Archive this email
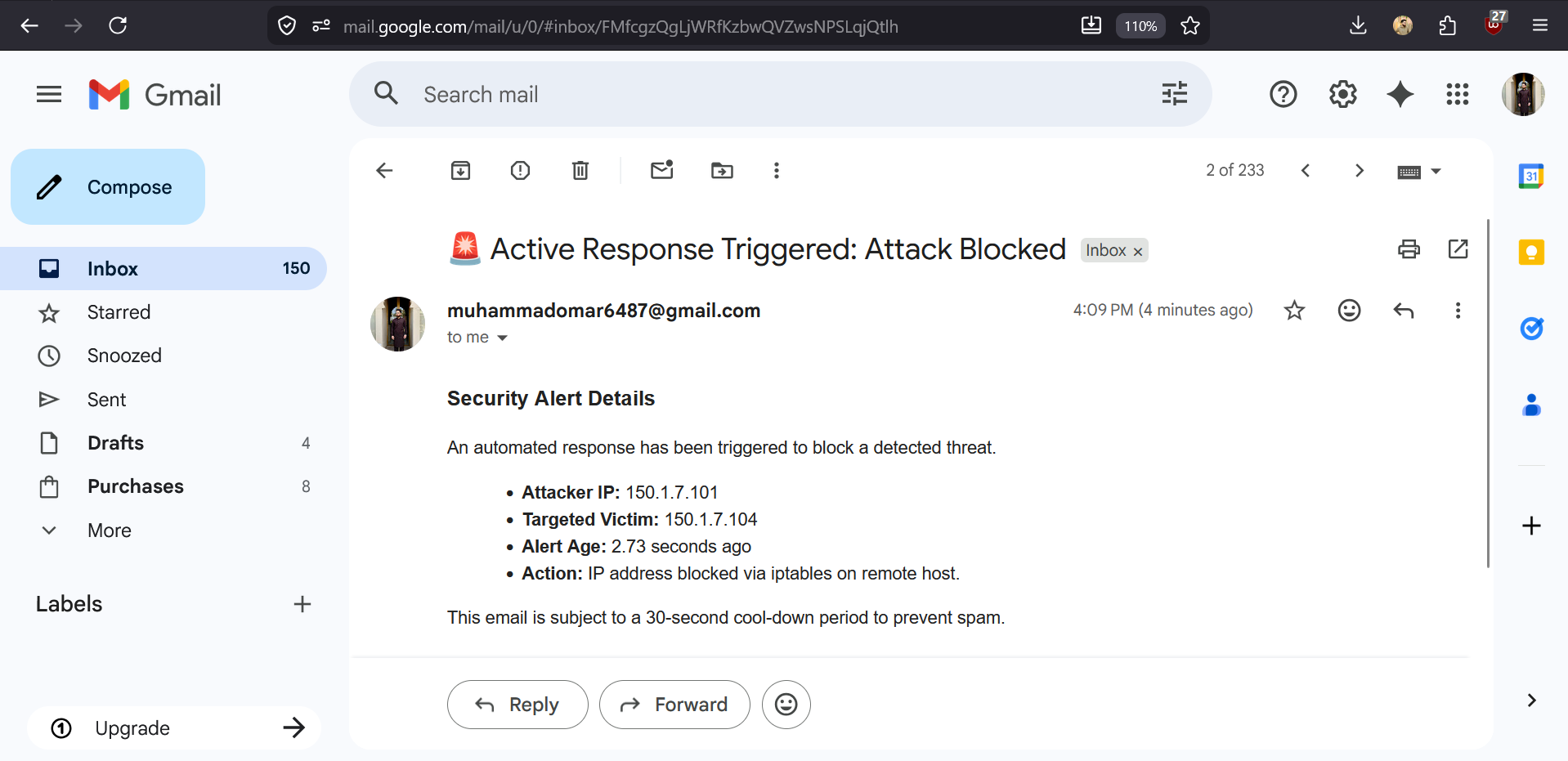The width and height of the screenshot is (1568, 761). pyautogui.click(x=460, y=170)
